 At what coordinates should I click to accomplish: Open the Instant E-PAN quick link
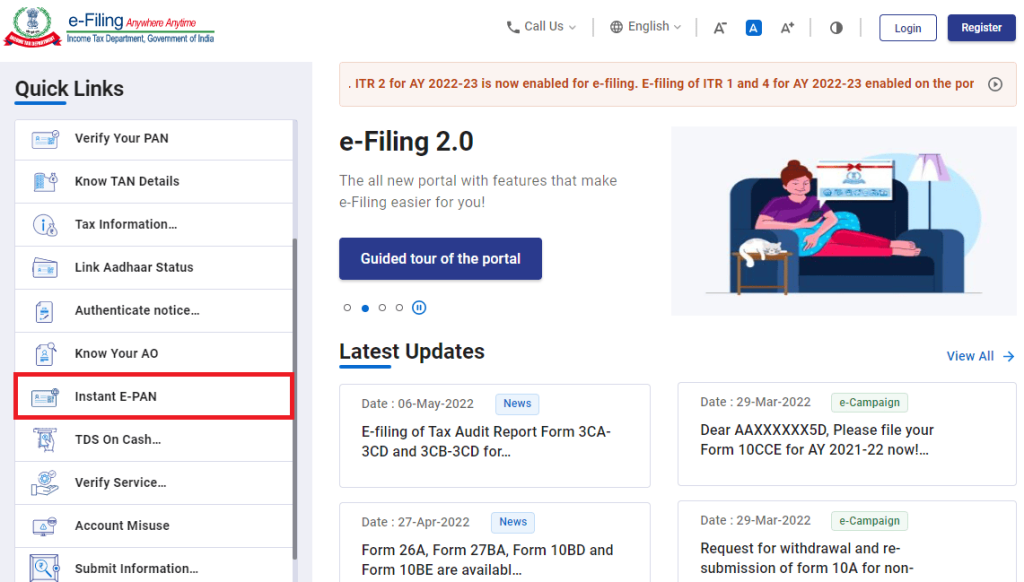tap(154, 396)
